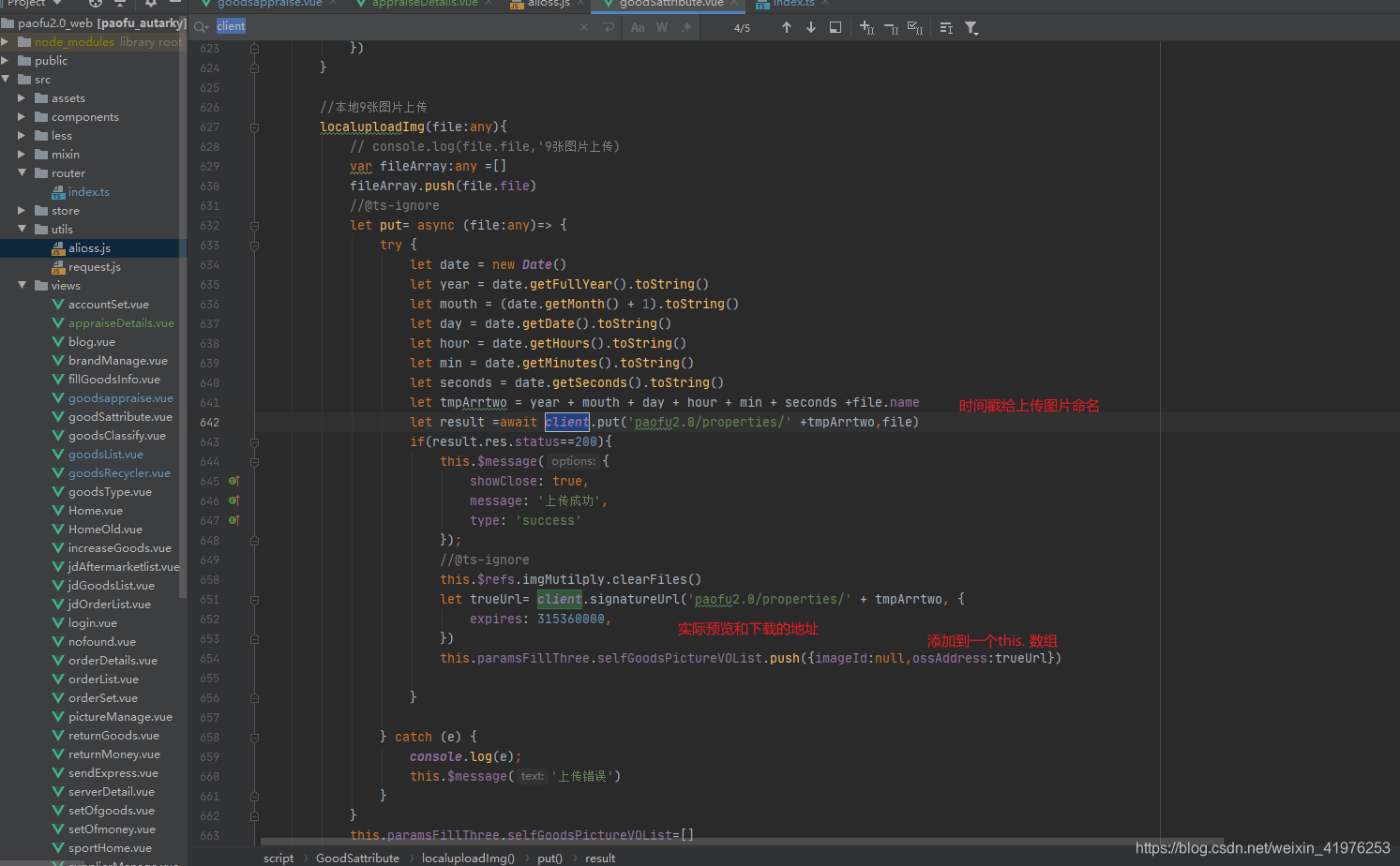Open find results in window icon
The height and width of the screenshot is (866, 1400).
tap(835, 27)
